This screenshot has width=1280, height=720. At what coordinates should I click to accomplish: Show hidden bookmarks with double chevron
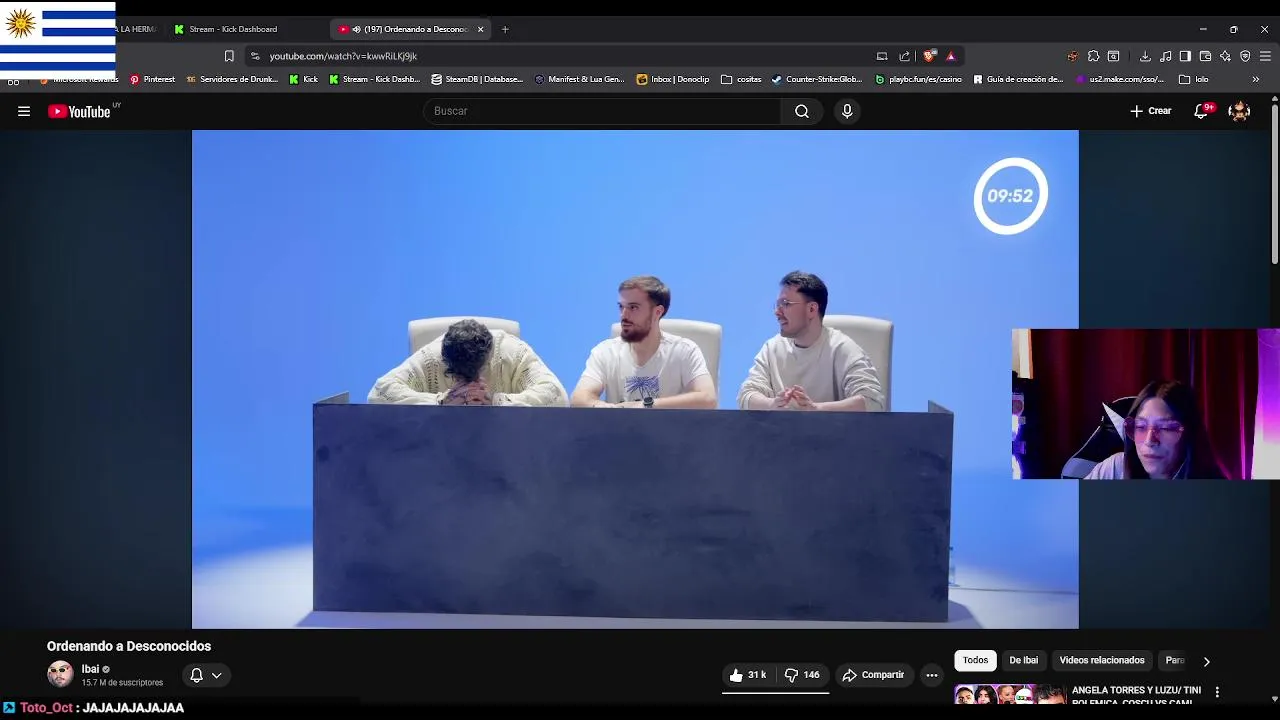tap(1256, 79)
